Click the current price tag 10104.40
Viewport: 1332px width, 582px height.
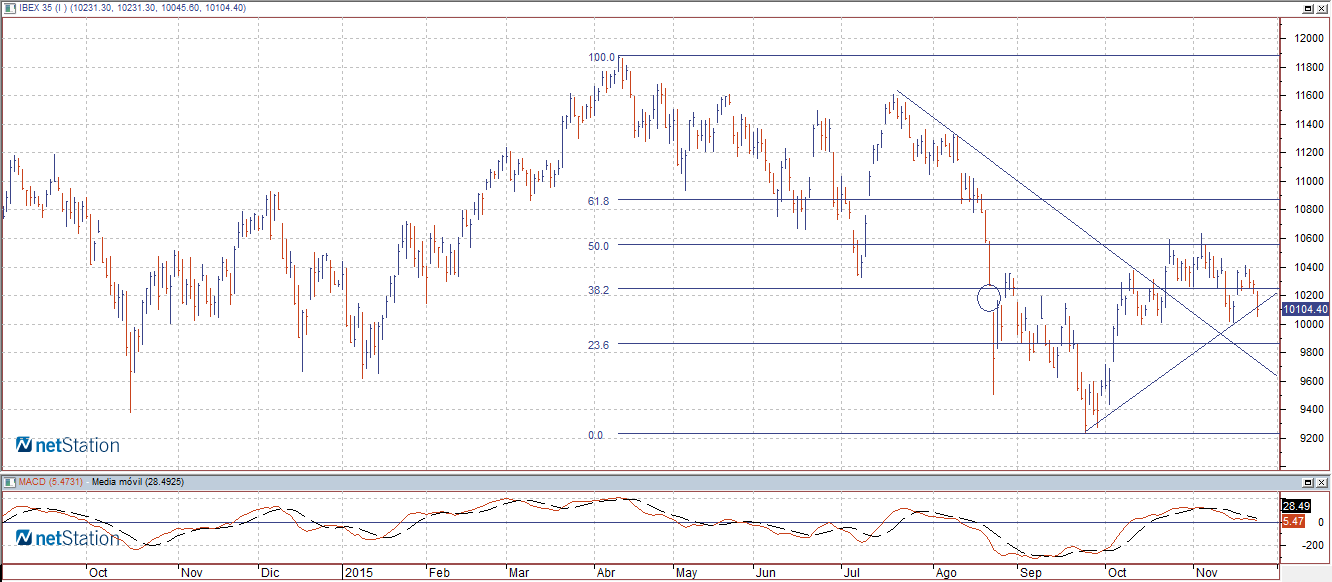coord(1305,310)
